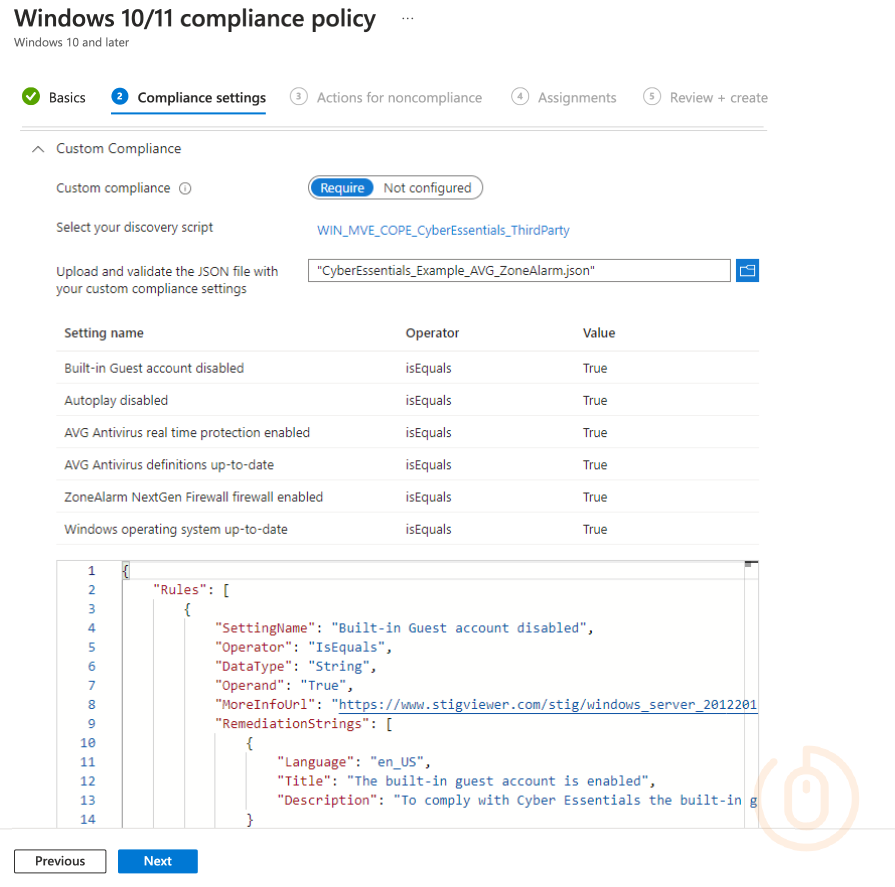Collapse the Custom Compliance section
Image resolution: width=895 pixels, height=887 pixels.
tap(38, 149)
